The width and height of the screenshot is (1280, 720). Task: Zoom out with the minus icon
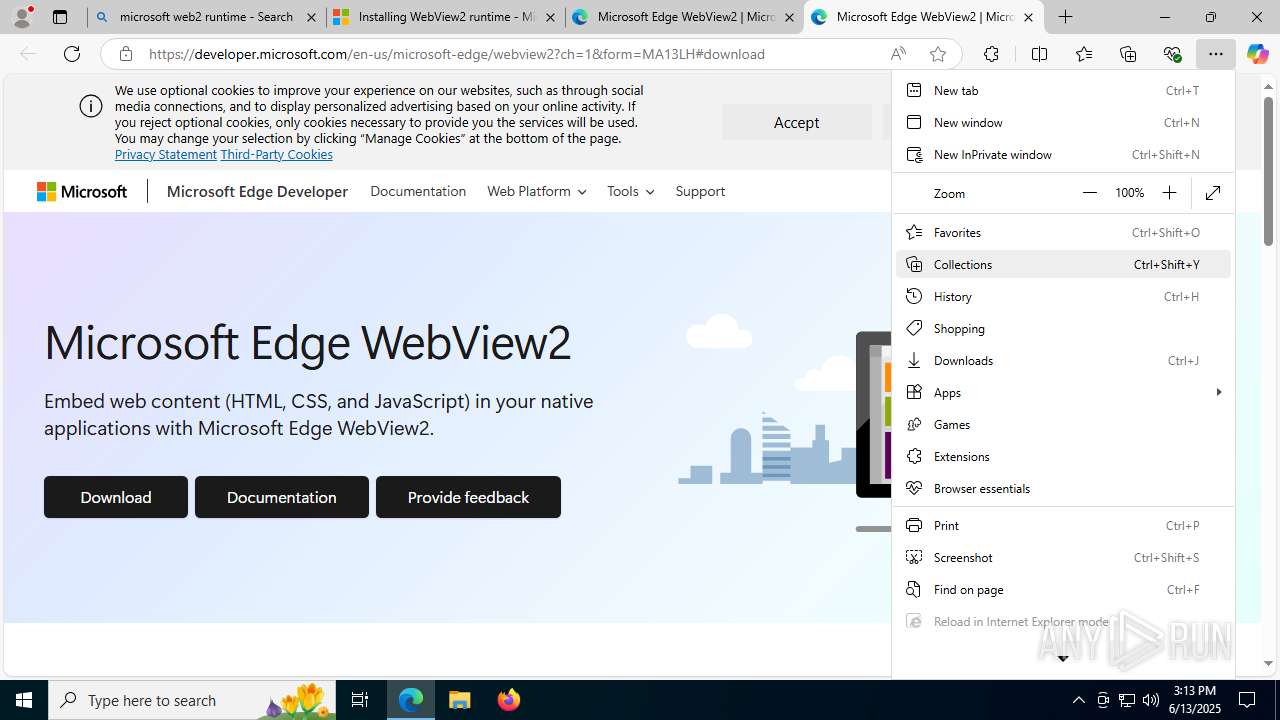point(1090,193)
